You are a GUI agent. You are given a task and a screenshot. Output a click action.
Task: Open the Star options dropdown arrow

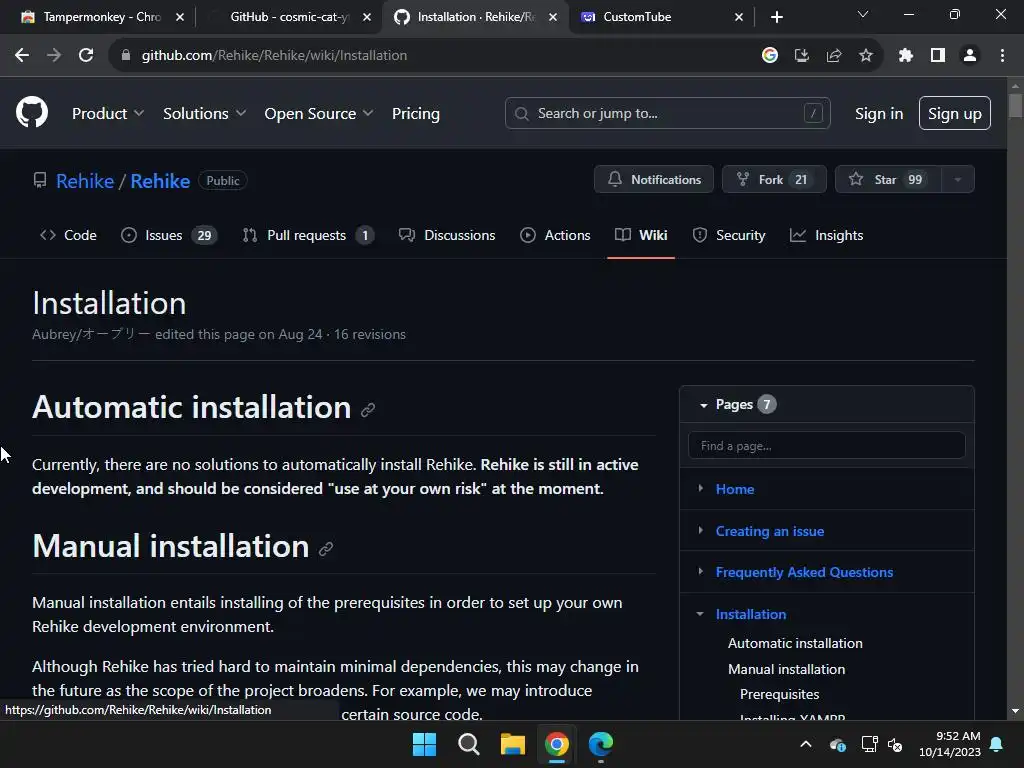957,180
